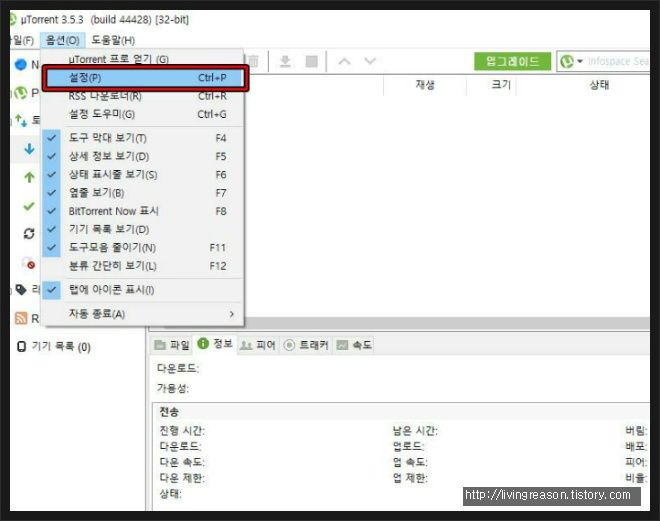Click the blue hexagon sidebar icon
The height and width of the screenshot is (521, 660).
click(x=21, y=64)
